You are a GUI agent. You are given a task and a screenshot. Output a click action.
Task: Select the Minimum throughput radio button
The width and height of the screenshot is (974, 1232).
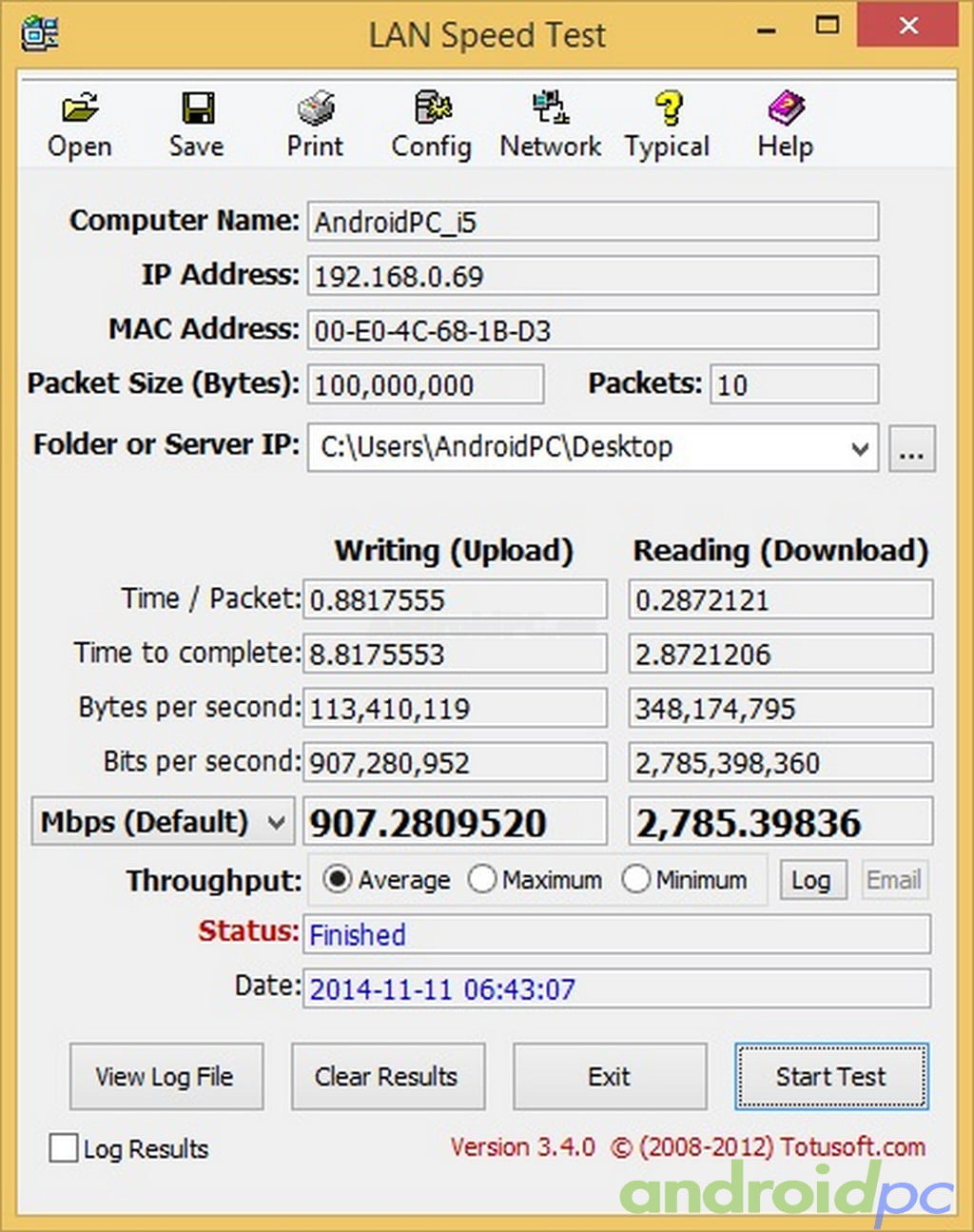[x=635, y=879]
